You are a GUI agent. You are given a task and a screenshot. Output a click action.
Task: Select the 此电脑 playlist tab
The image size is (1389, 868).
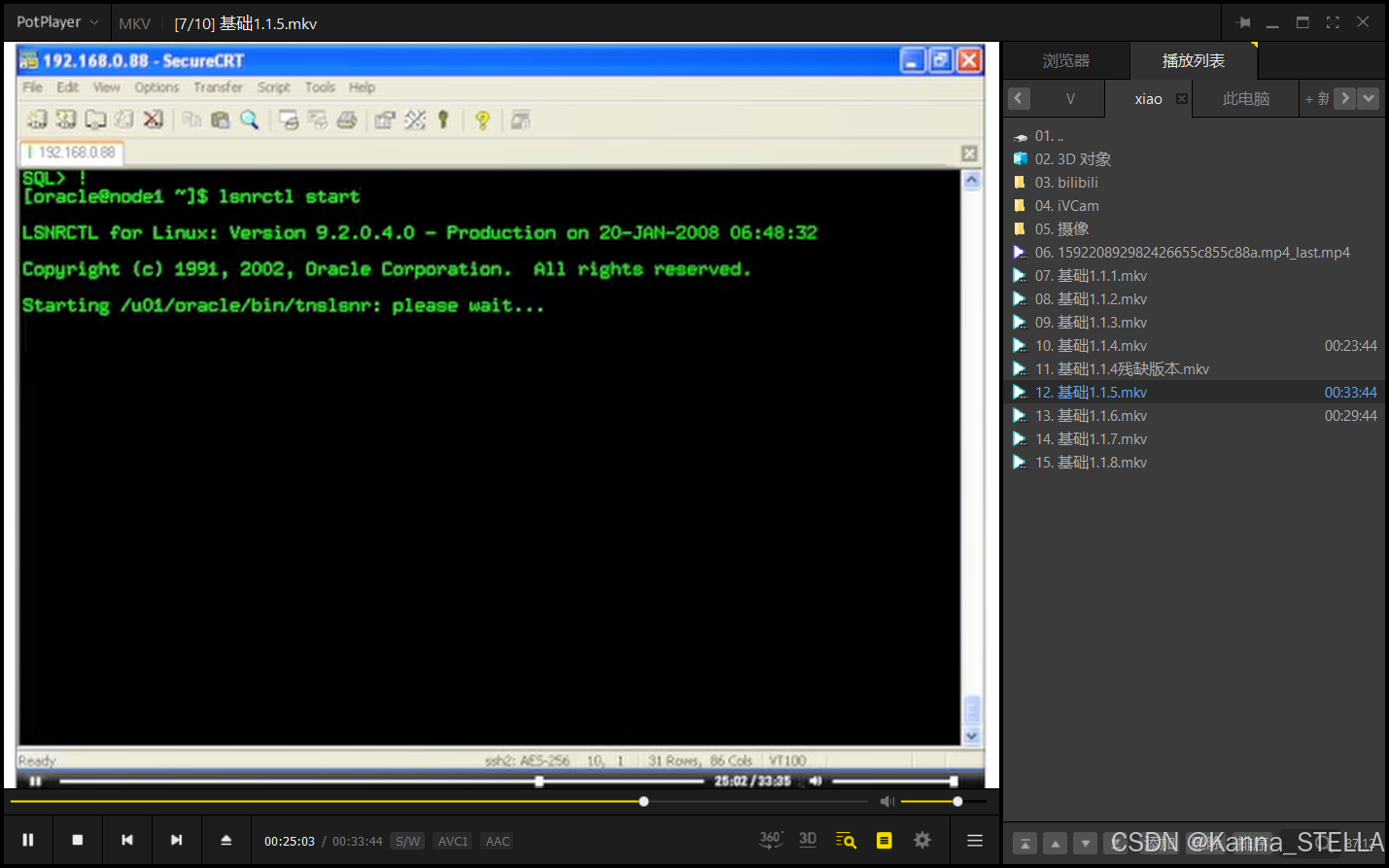[1246, 98]
